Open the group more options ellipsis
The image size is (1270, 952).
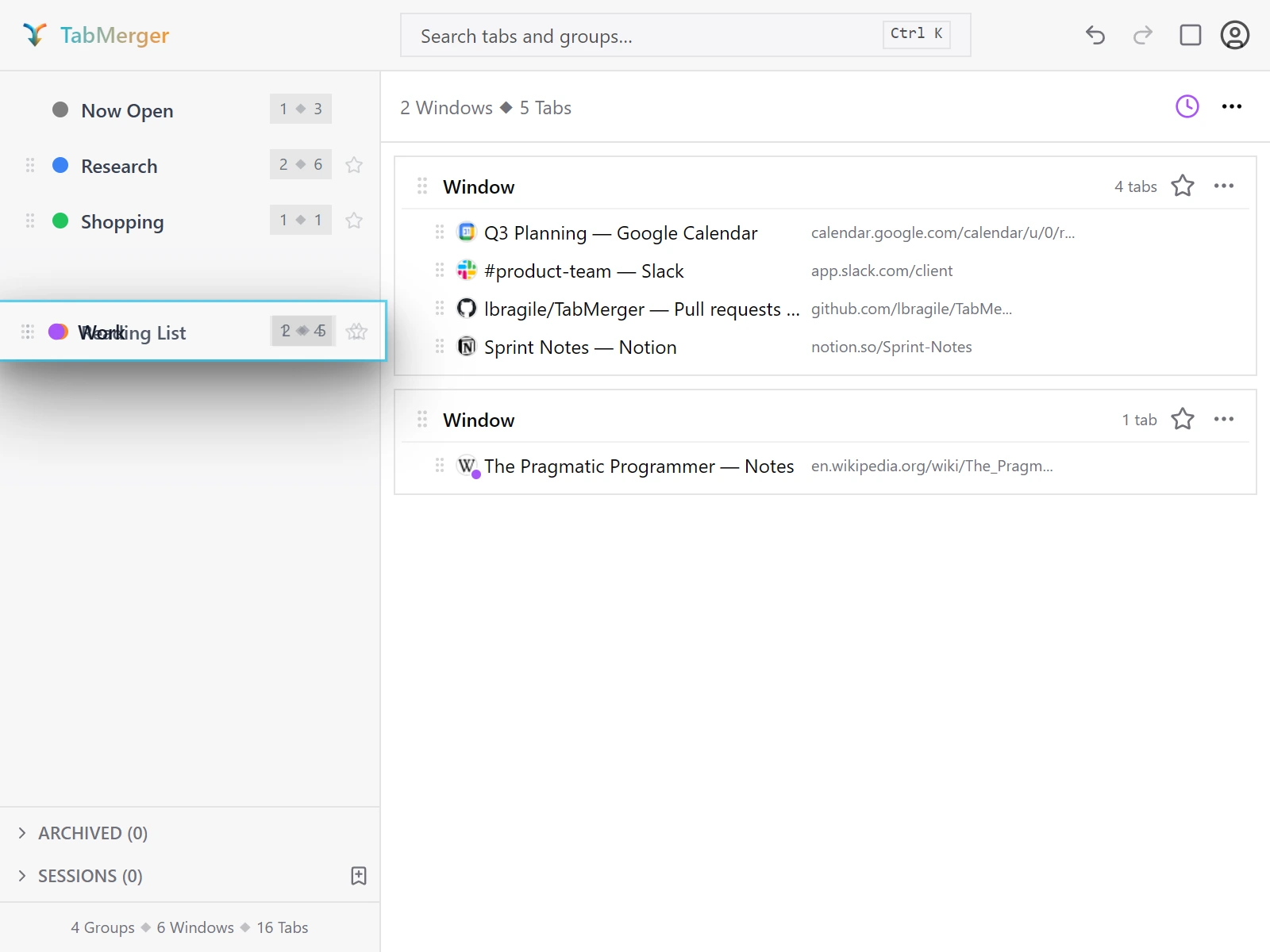click(x=1232, y=106)
